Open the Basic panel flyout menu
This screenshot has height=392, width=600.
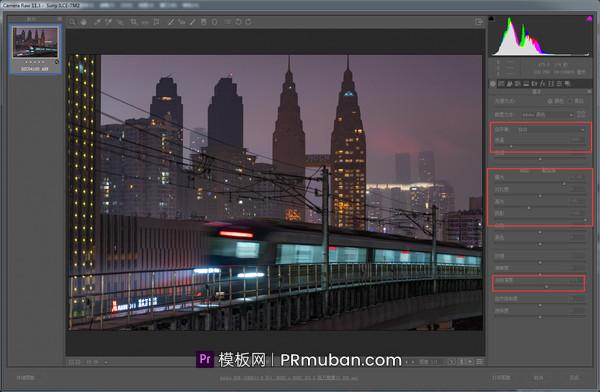tap(589, 92)
